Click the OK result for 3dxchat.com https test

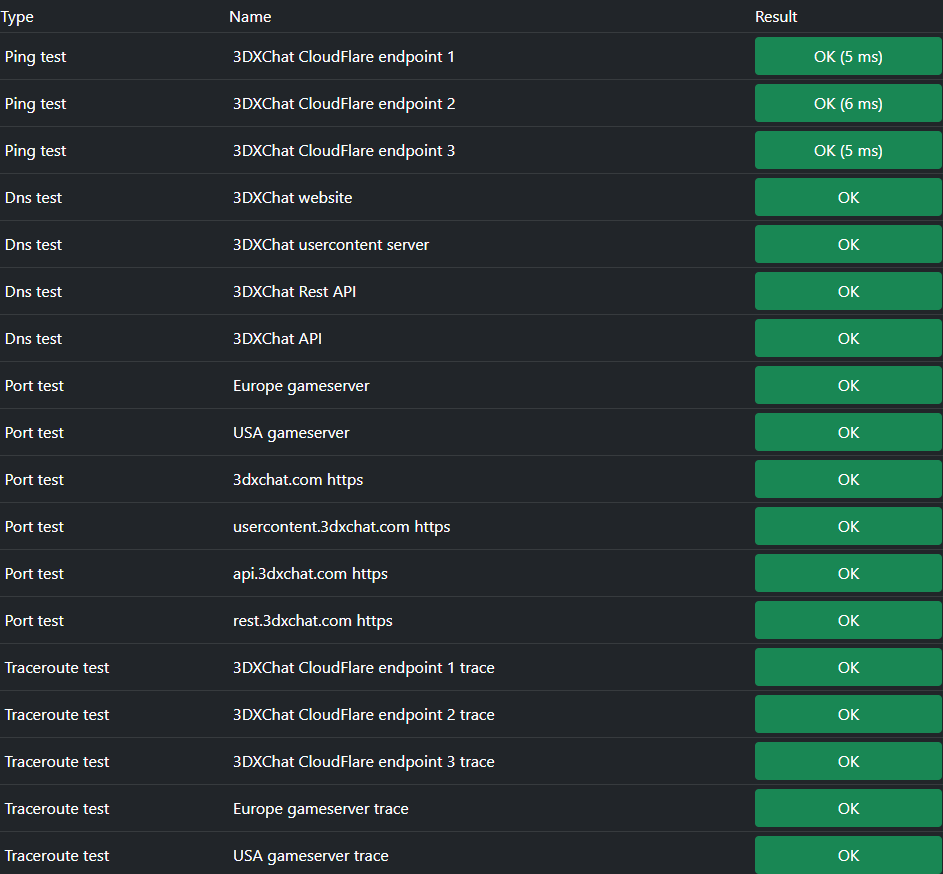[x=847, y=479]
